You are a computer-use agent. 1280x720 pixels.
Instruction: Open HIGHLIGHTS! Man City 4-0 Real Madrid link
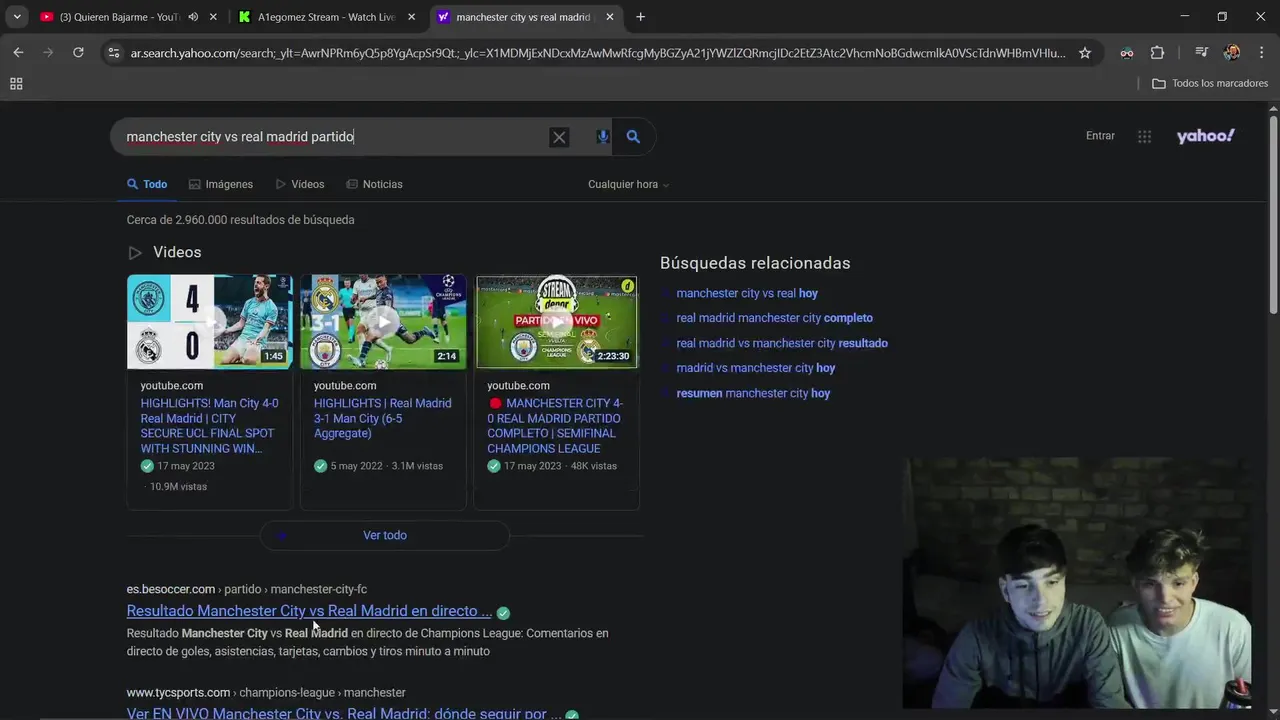210,426
